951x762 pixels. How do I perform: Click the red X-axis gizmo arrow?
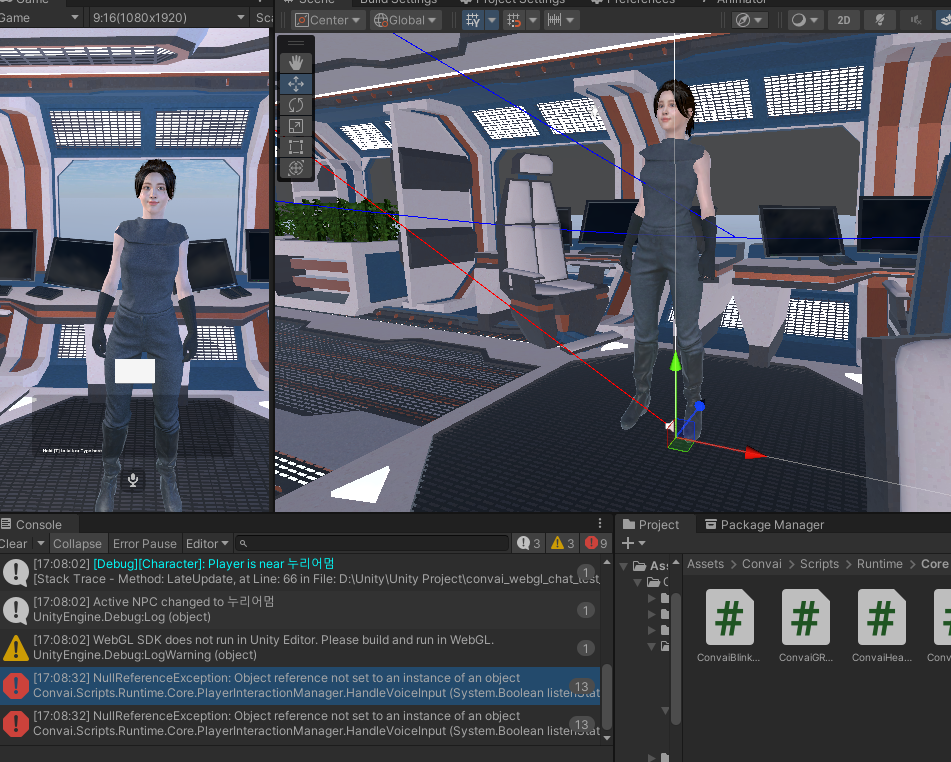tap(754, 453)
